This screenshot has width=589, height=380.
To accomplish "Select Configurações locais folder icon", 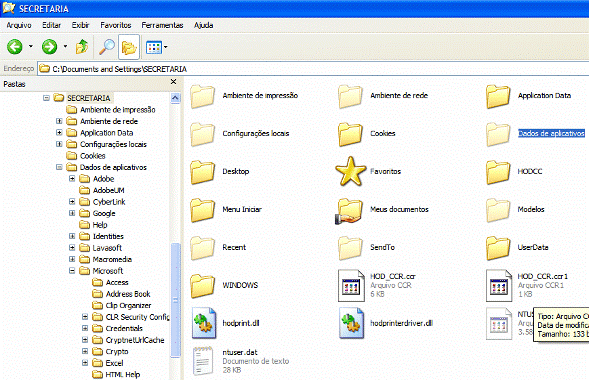I will 202,134.
